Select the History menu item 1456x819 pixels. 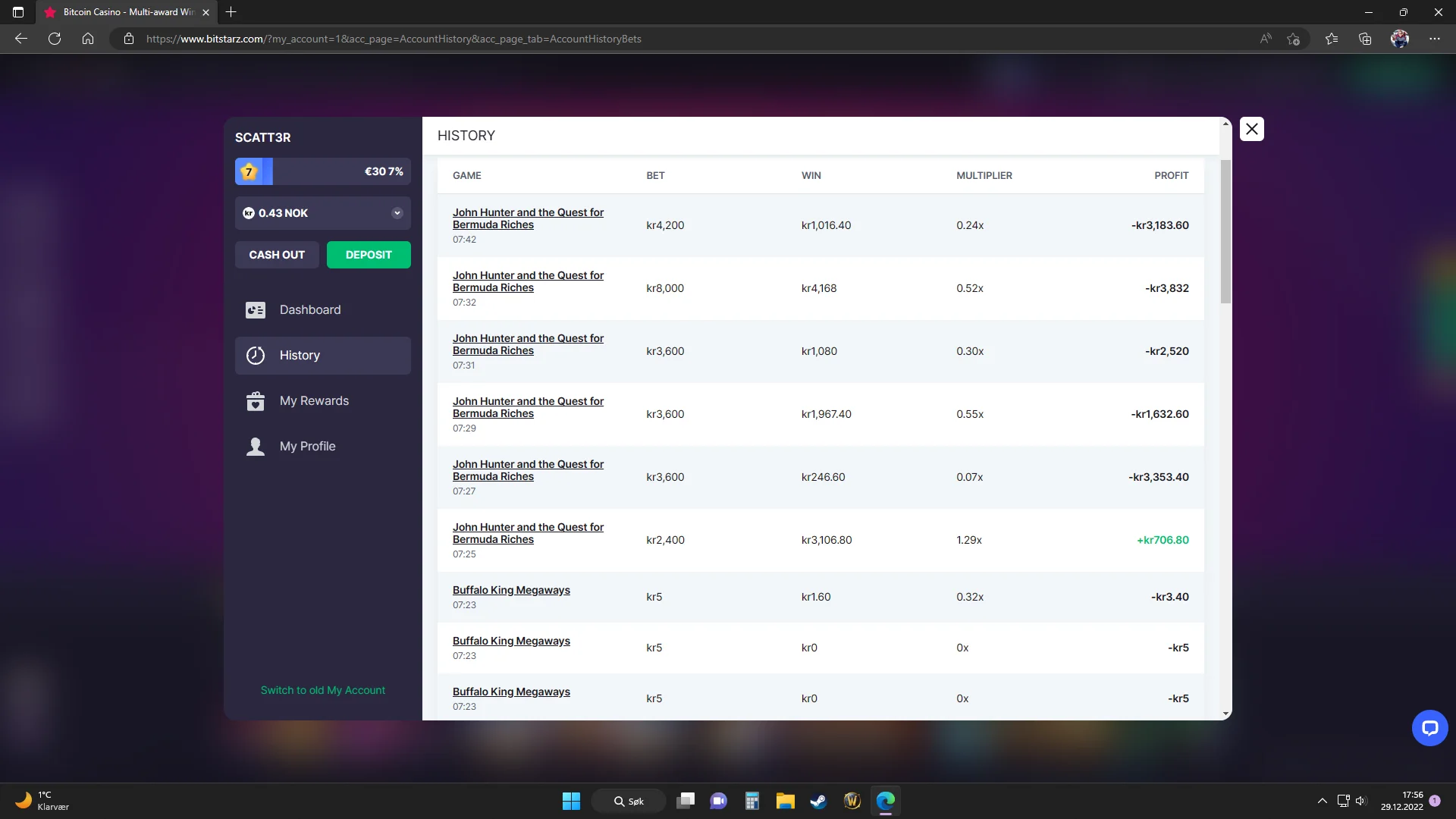pyautogui.click(x=323, y=356)
